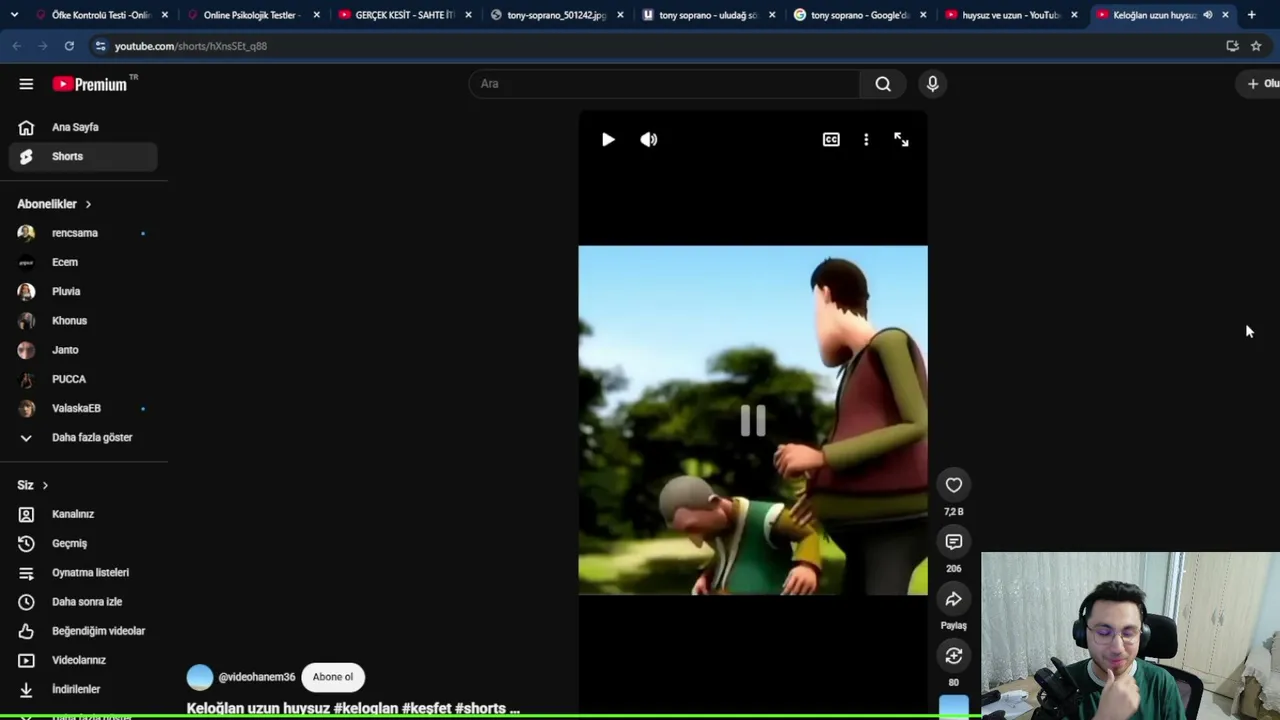Screen dimensions: 1280x720
Task: Click the #shorts hashtag in the title
Action: coord(480,708)
